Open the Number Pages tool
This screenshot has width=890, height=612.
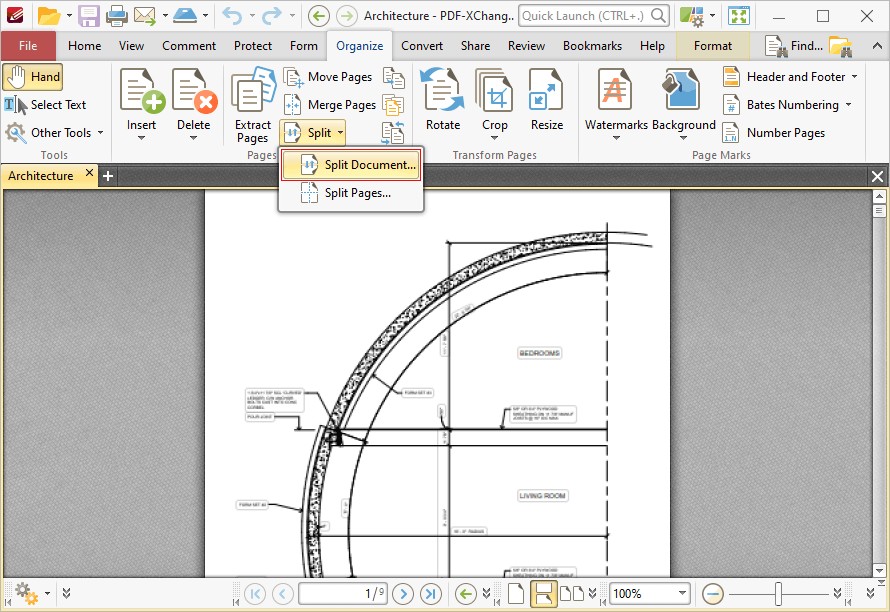pyautogui.click(x=786, y=132)
